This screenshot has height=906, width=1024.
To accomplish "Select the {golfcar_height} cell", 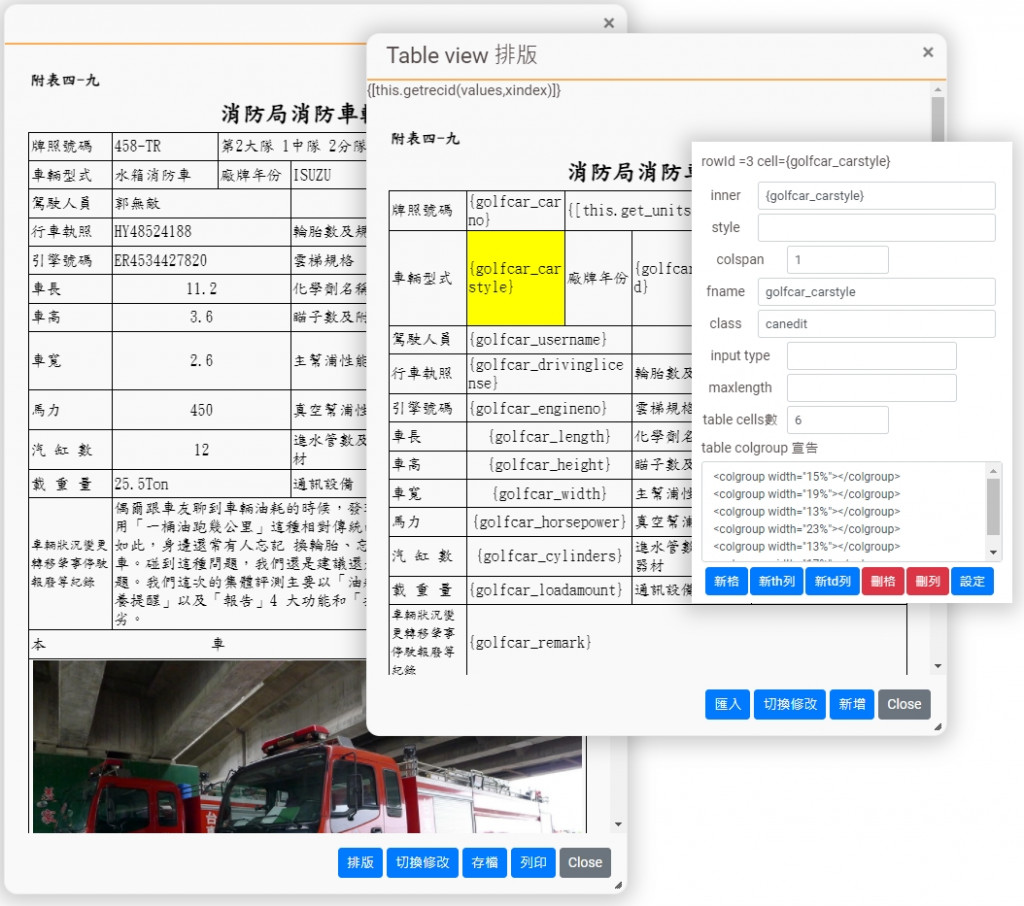I will tap(549, 465).
